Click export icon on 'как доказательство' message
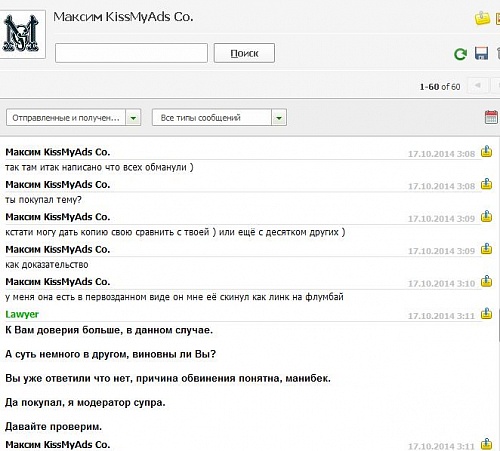The width and height of the screenshot is (500, 451). click(486, 248)
